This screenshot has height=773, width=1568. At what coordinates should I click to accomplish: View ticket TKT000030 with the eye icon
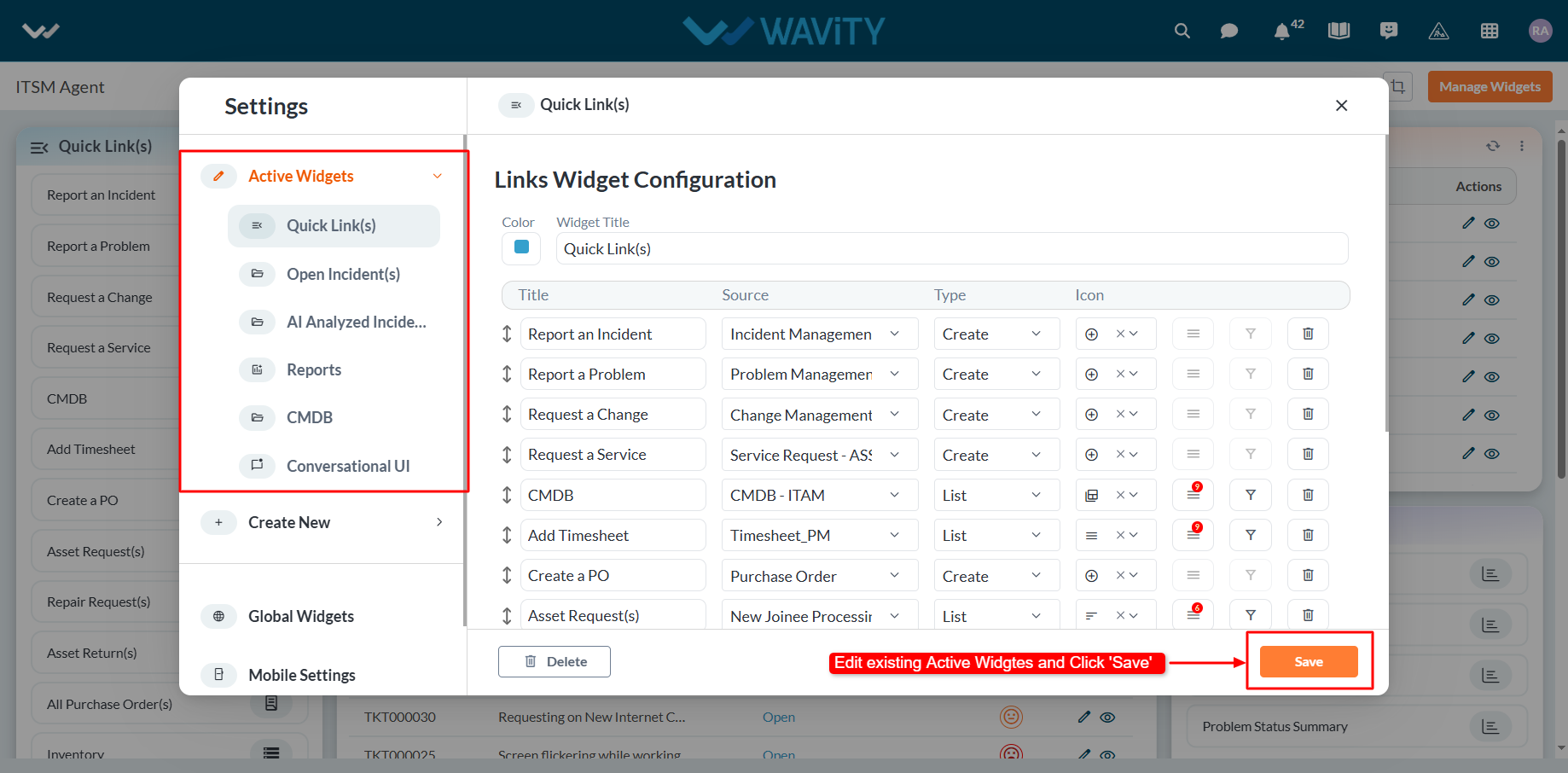coord(1107,718)
